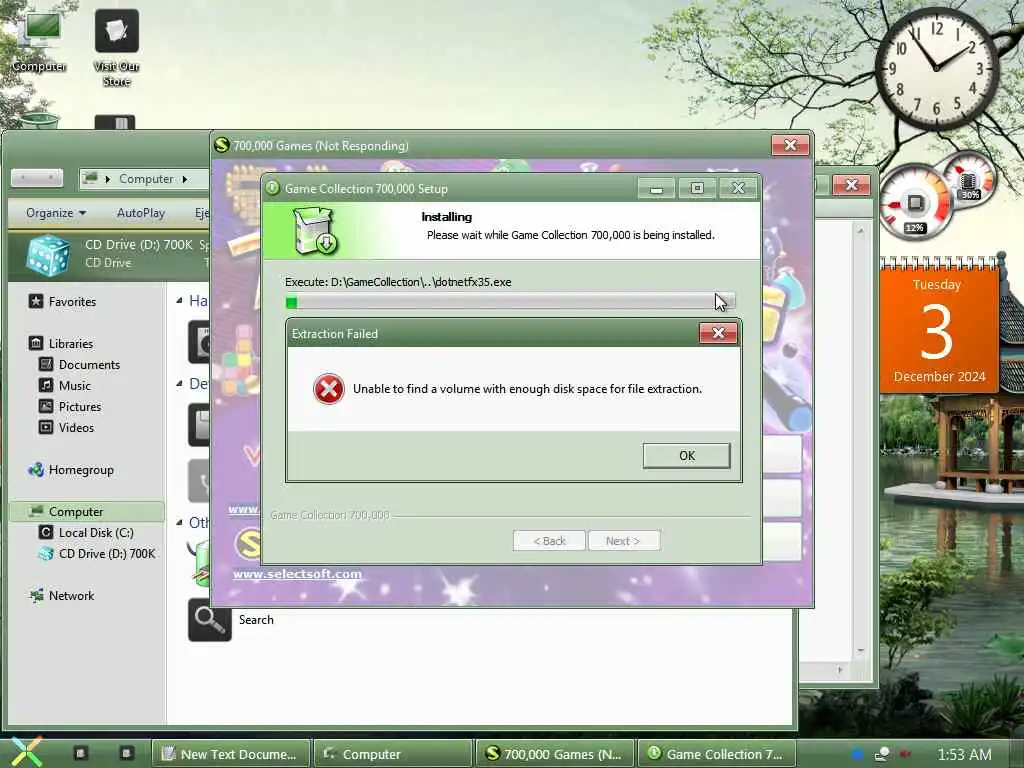
Task: Collapse the Devices group arrow in Explorer
Action: (180, 383)
